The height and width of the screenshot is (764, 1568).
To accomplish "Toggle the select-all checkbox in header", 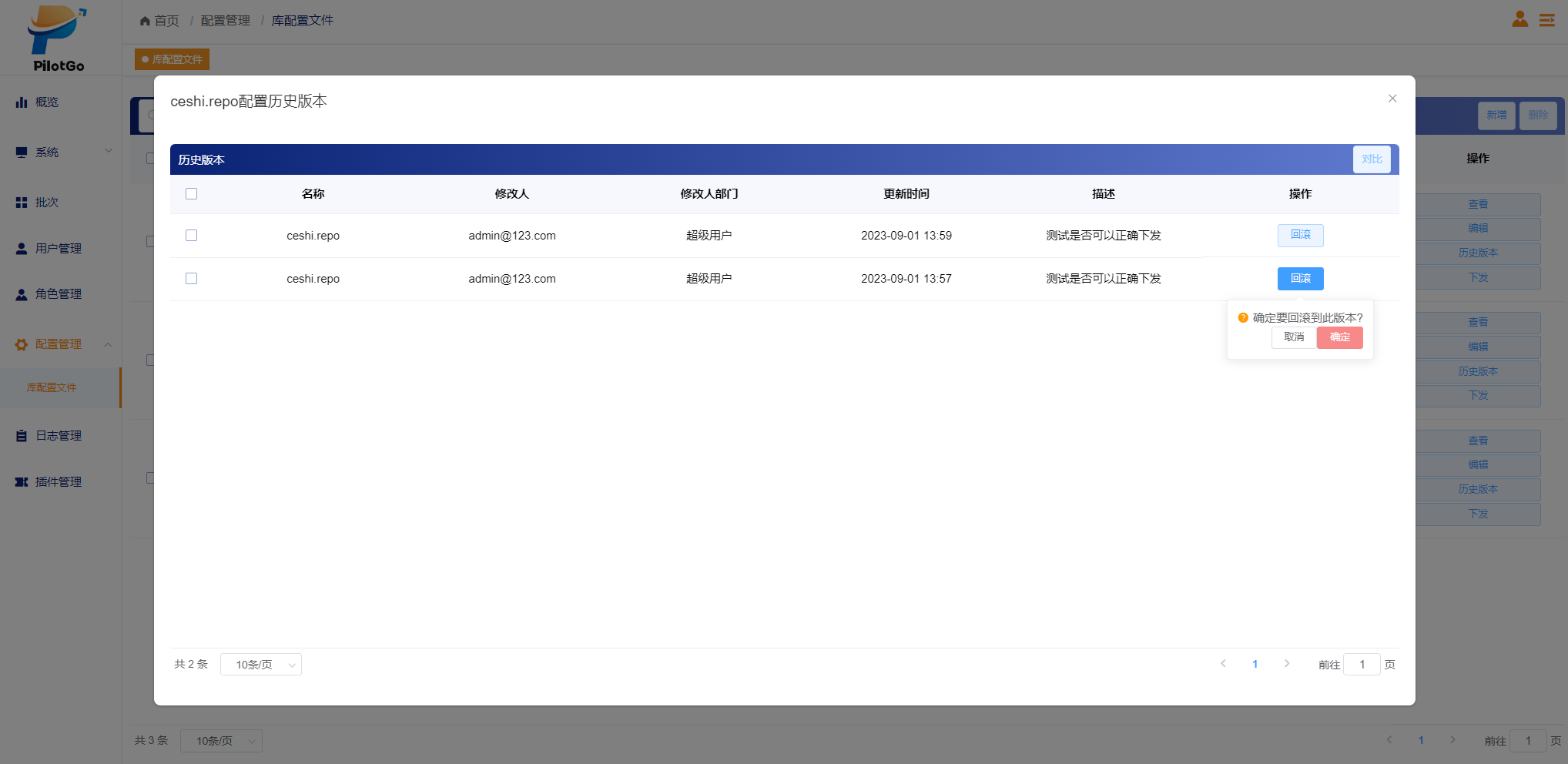I will pos(192,194).
